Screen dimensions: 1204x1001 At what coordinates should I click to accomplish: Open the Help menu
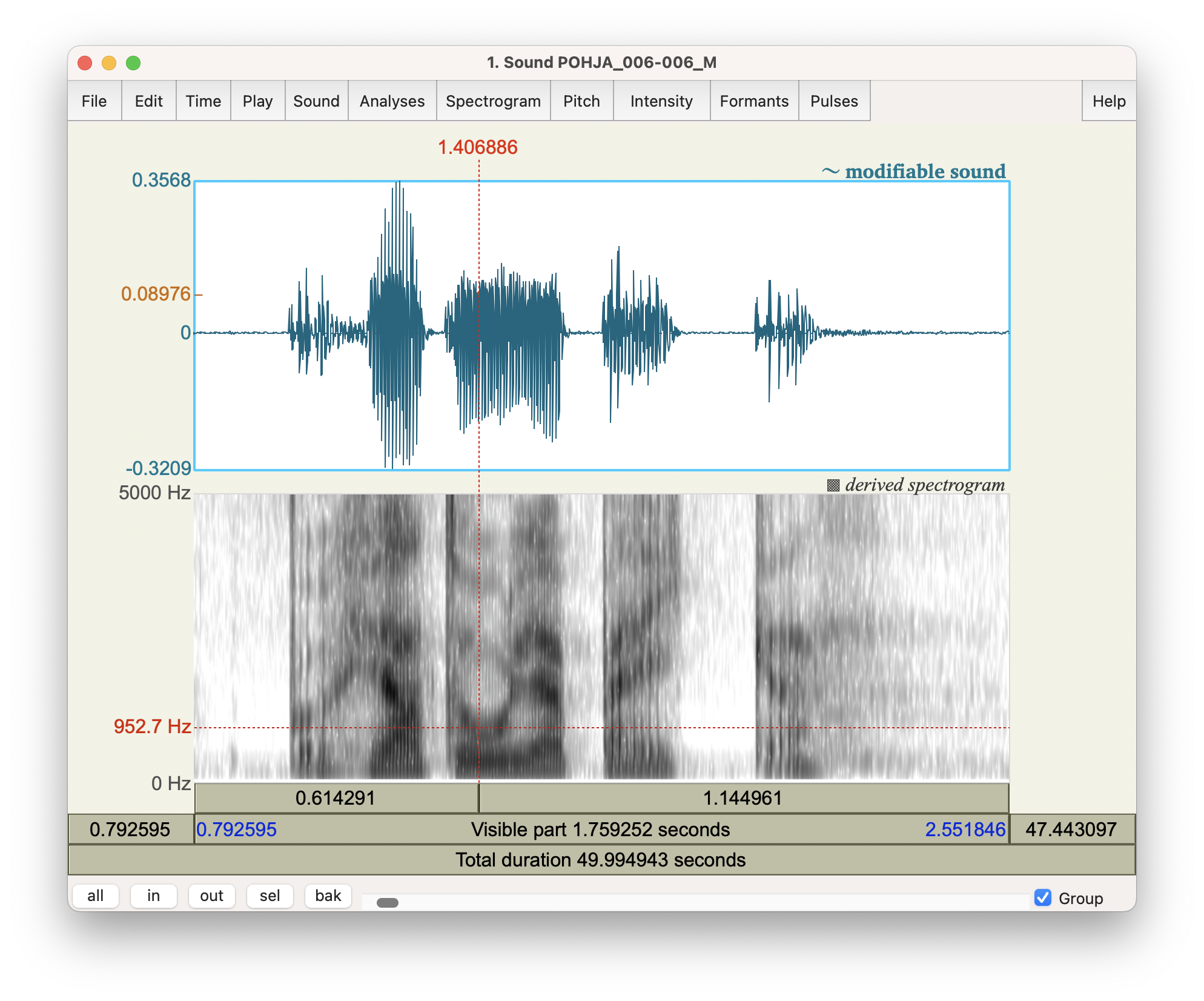[1110, 101]
